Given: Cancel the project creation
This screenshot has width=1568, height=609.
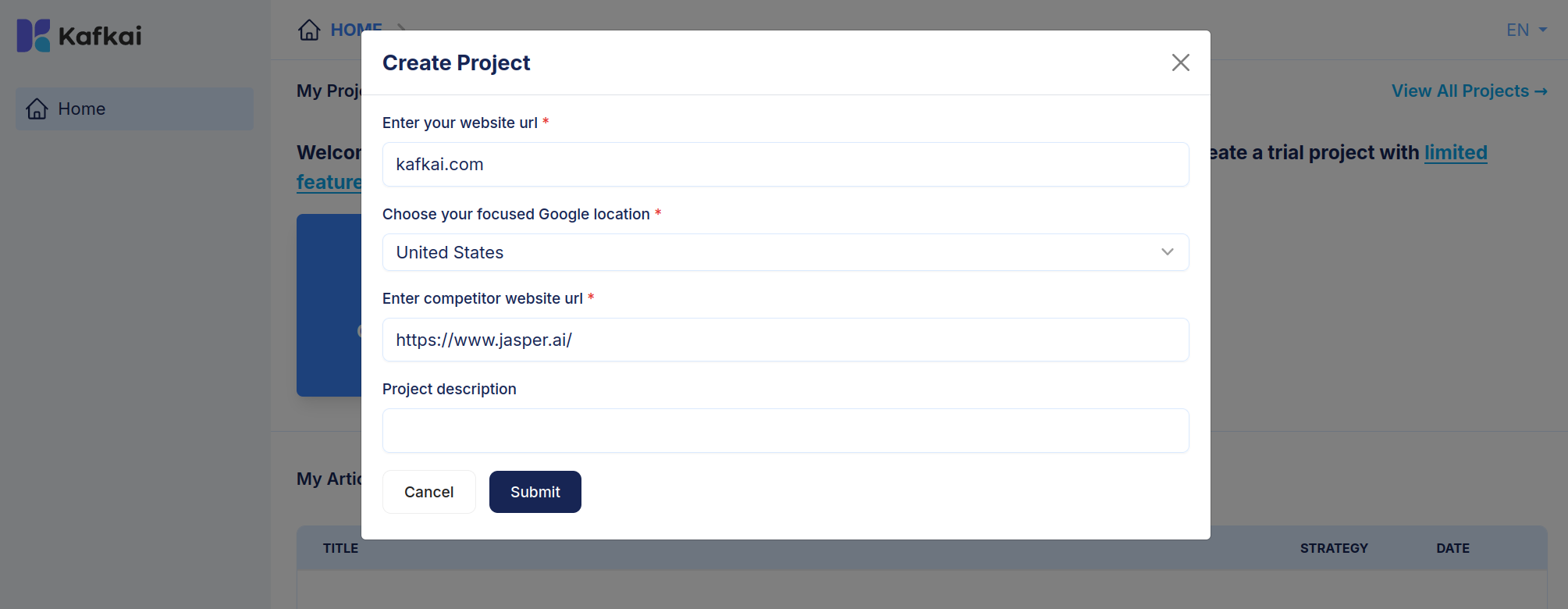Looking at the screenshot, I should click(429, 492).
